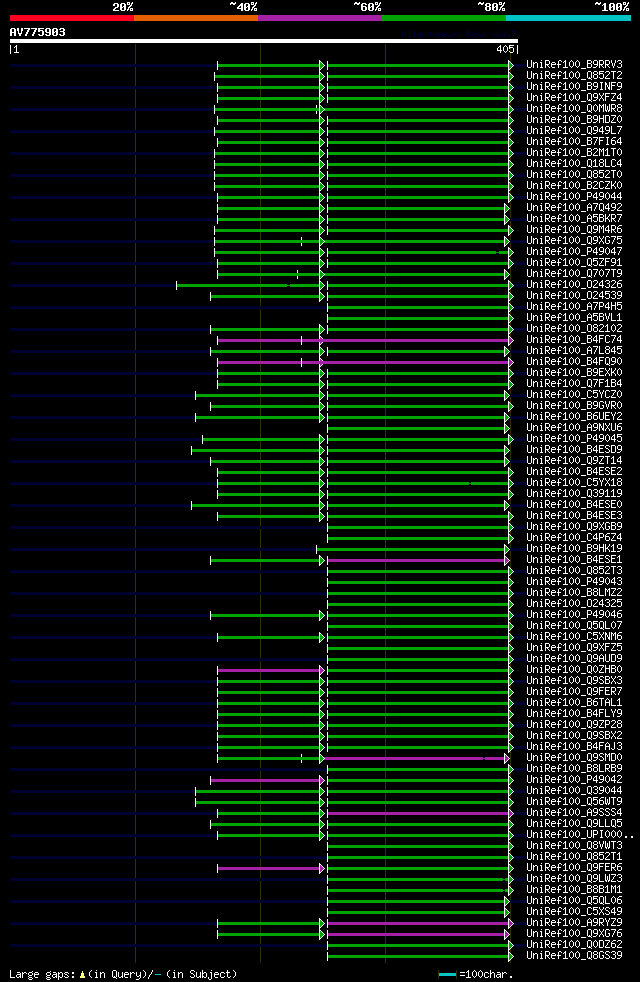640x982 pixels.
Task: Select label UniRef100_B8B1M1
Action: 574,890
